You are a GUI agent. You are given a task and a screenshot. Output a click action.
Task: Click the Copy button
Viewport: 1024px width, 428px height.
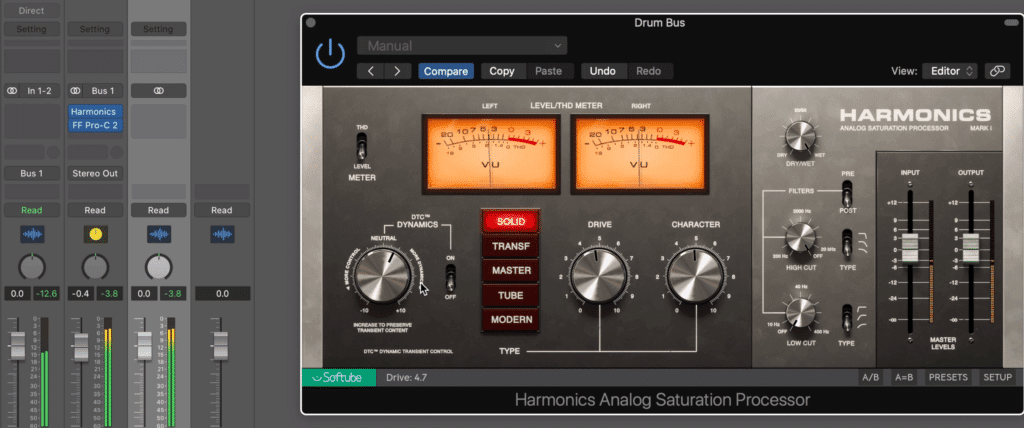tap(502, 71)
